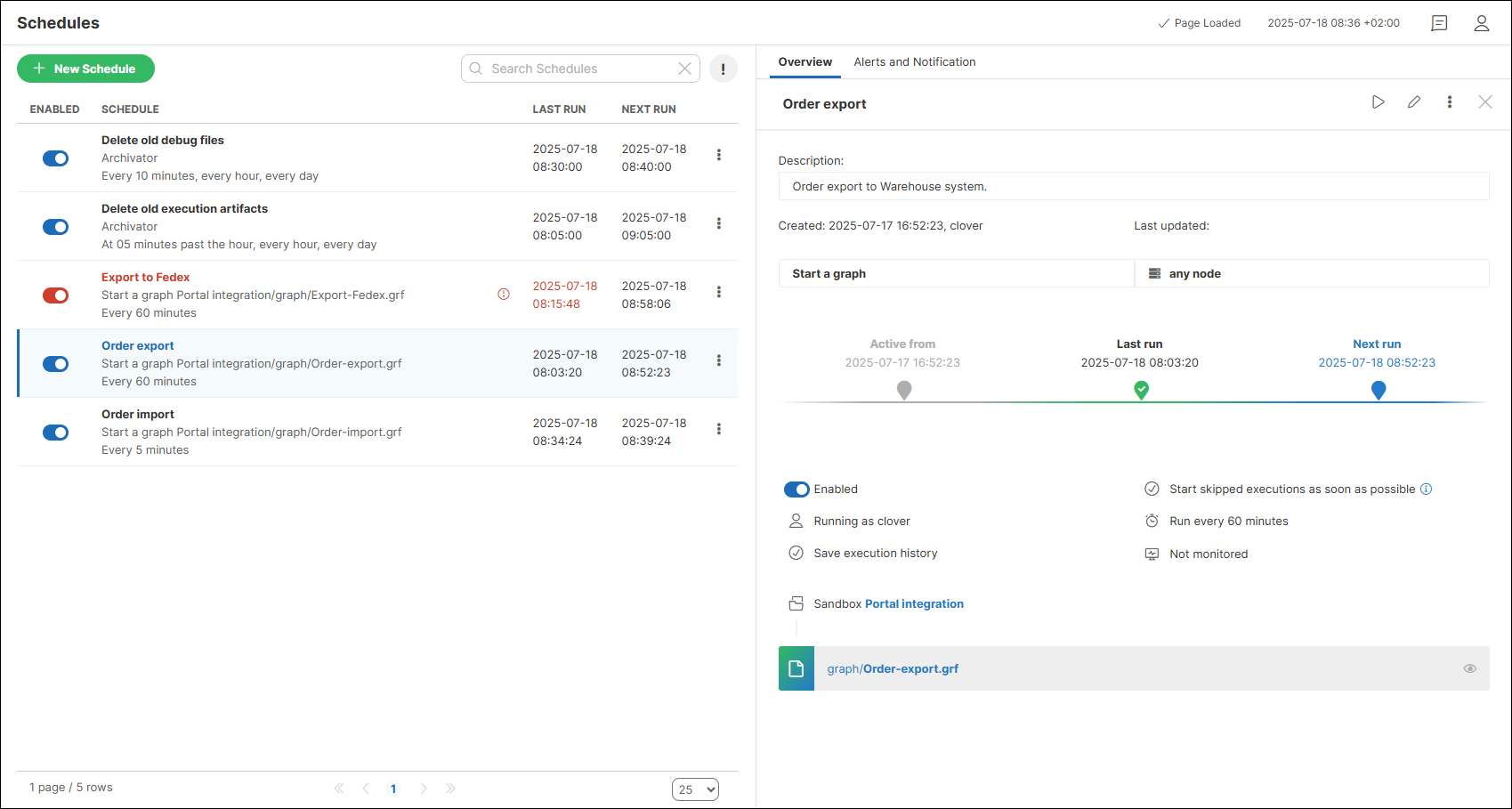Screen dimensions: 1512x809
Task: Click the exclamation filter button
Action: 723,69
